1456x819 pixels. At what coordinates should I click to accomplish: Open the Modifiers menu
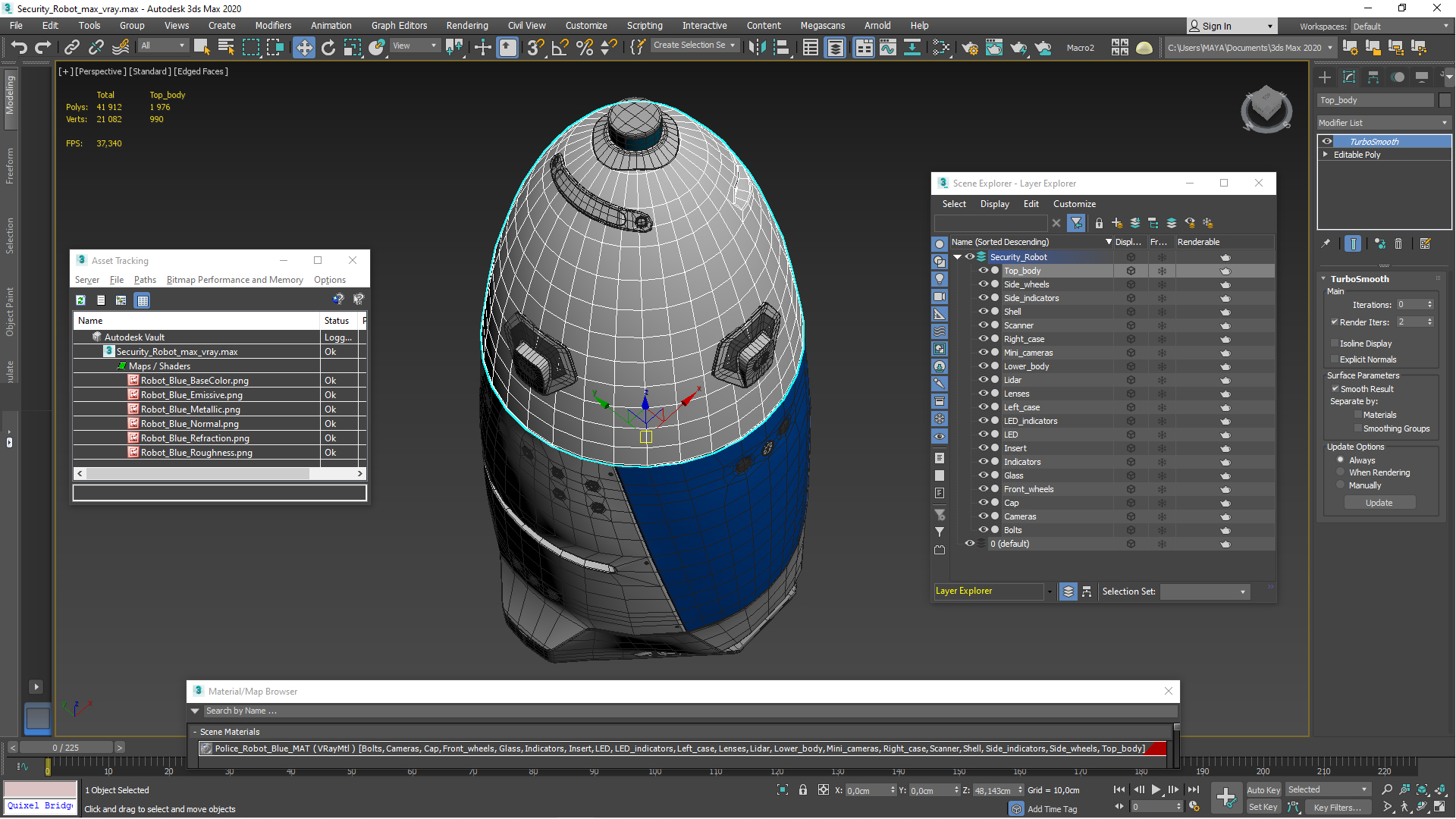[x=273, y=26]
